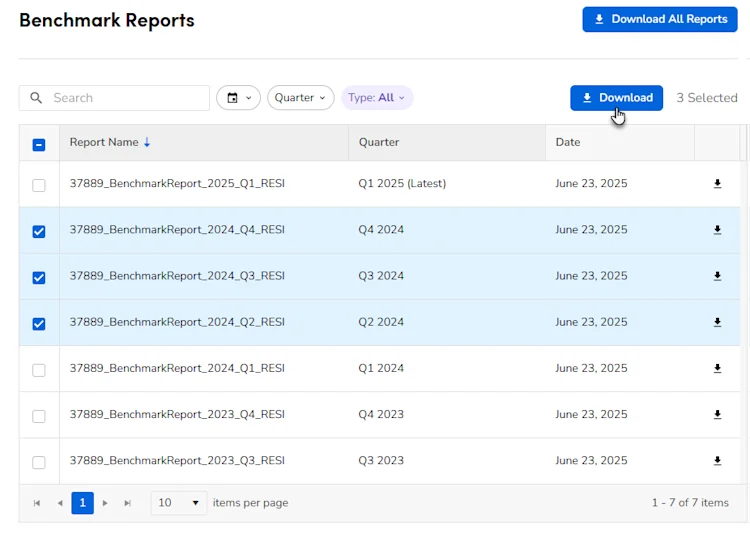The width and height of the screenshot is (750, 538).
Task: Open the Quarter filter dropdown
Action: pyautogui.click(x=300, y=98)
